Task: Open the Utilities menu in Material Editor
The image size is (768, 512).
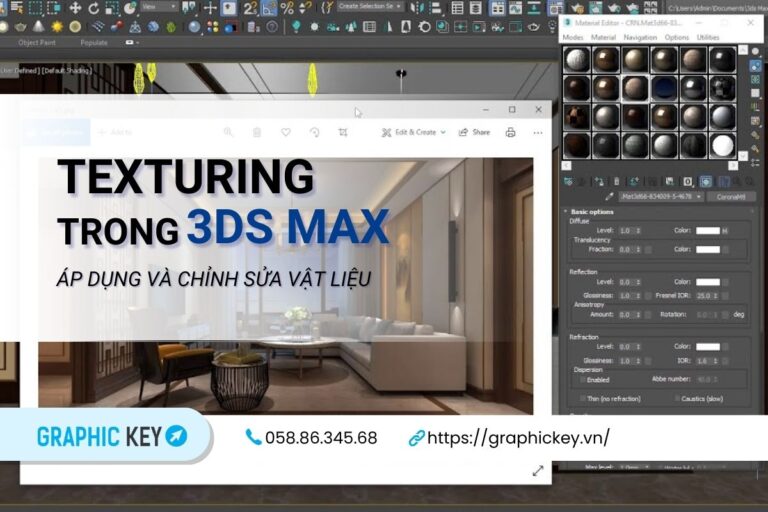Action: pos(708,37)
